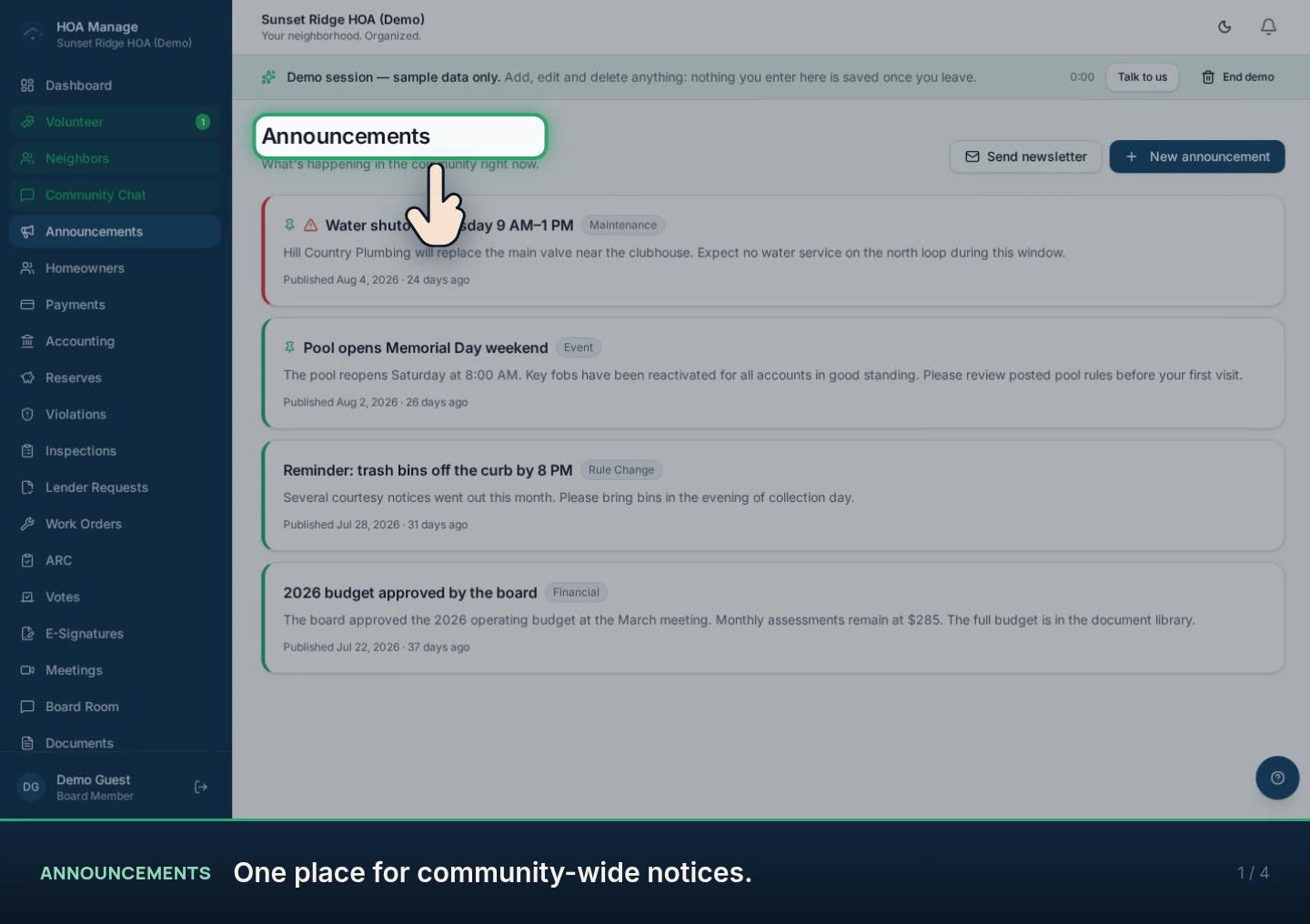Create a New announcement
Viewport: 1310px width, 924px height.
click(1197, 156)
